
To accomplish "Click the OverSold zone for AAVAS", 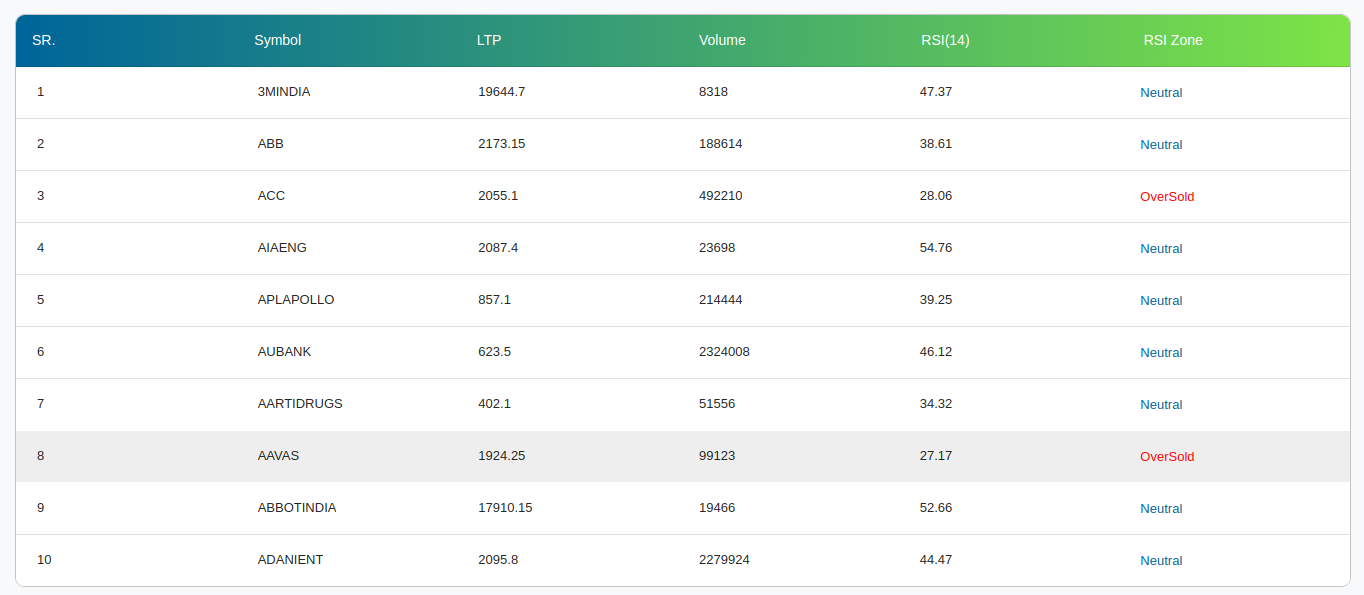I will [x=1167, y=457].
